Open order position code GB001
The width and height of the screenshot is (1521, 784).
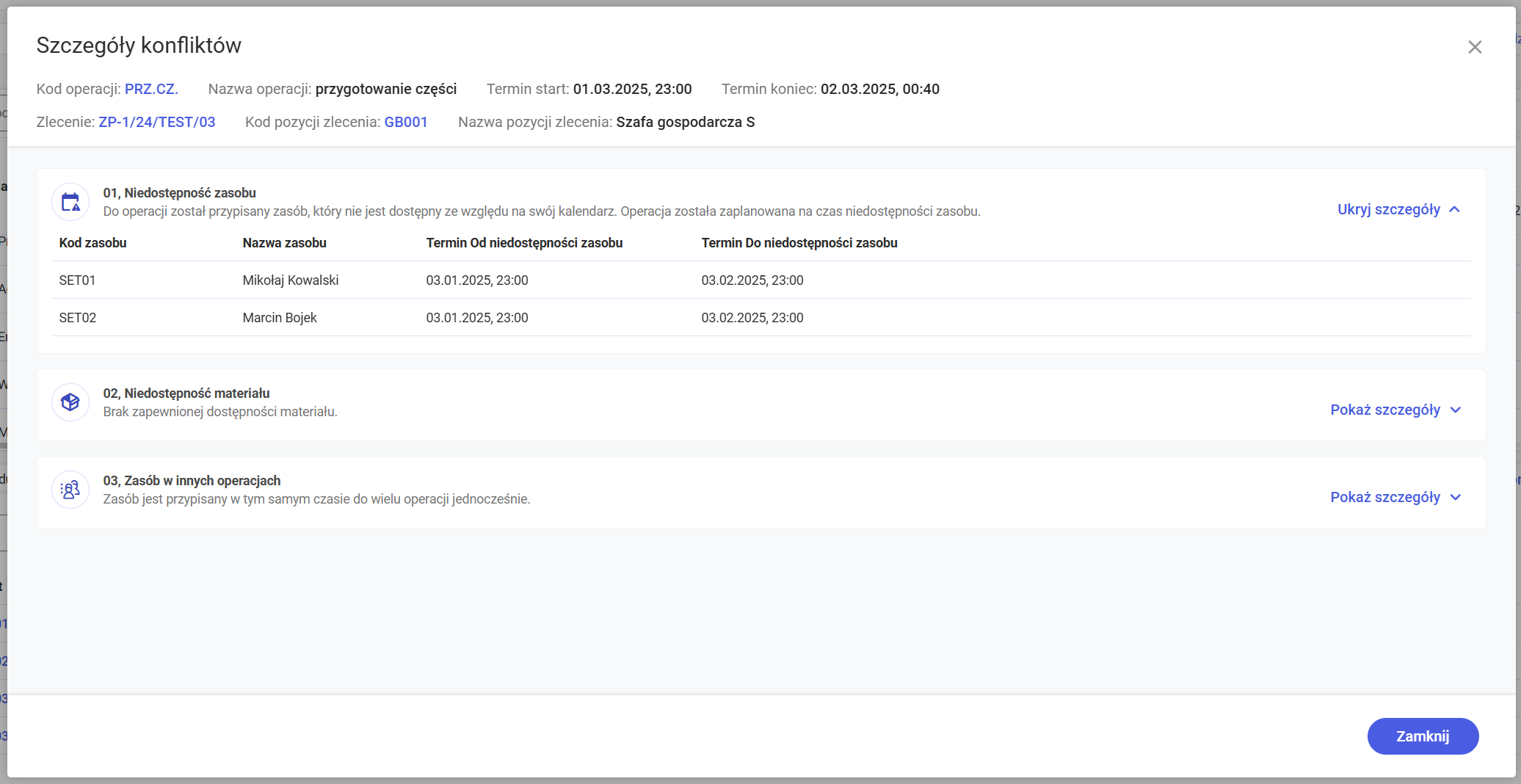[406, 122]
